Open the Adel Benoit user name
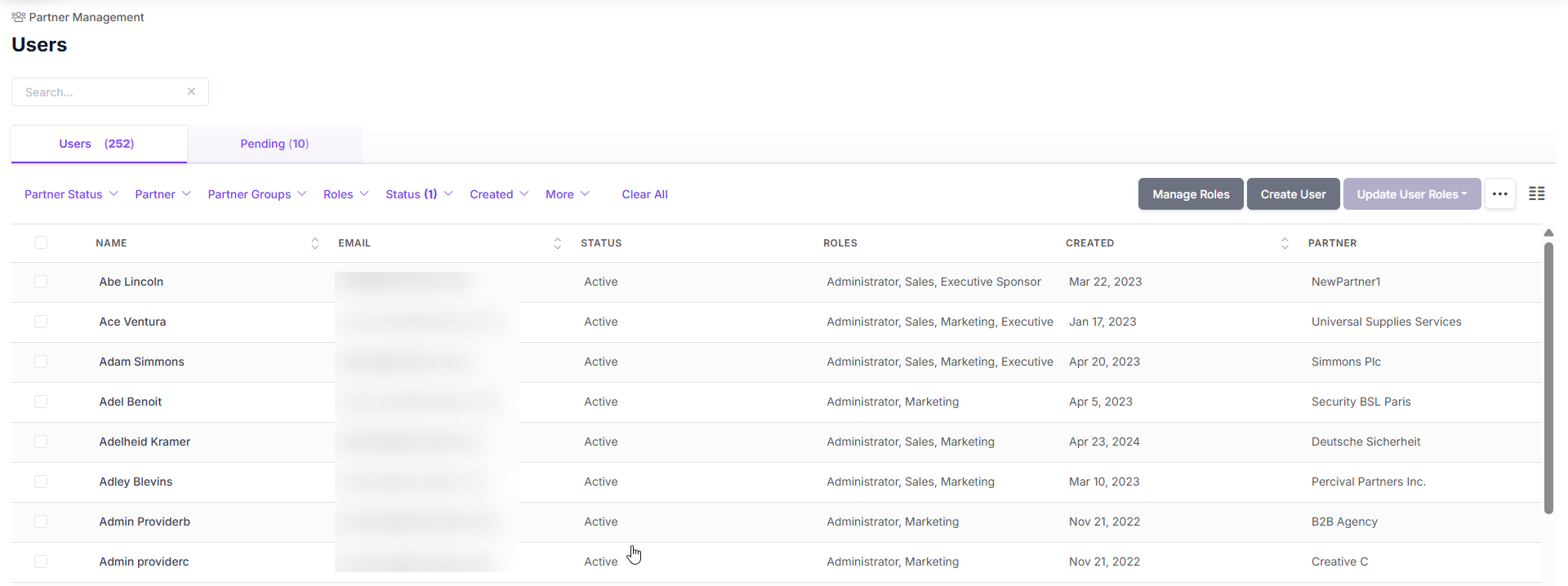The width and height of the screenshot is (1568, 586). pyautogui.click(x=131, y=402)
